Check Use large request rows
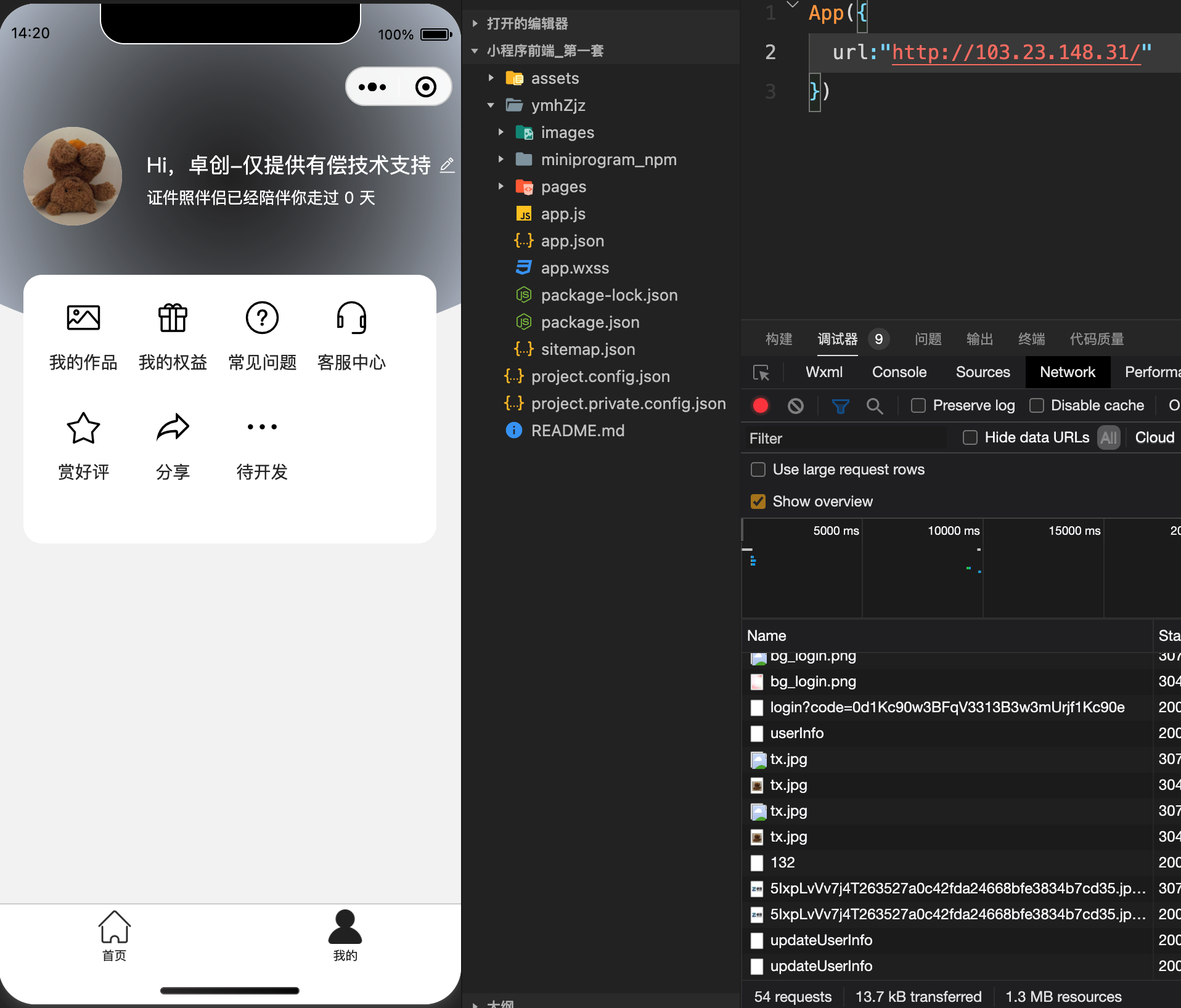This screenshot has width=1181, height=1008. click(x=758, y=469)
